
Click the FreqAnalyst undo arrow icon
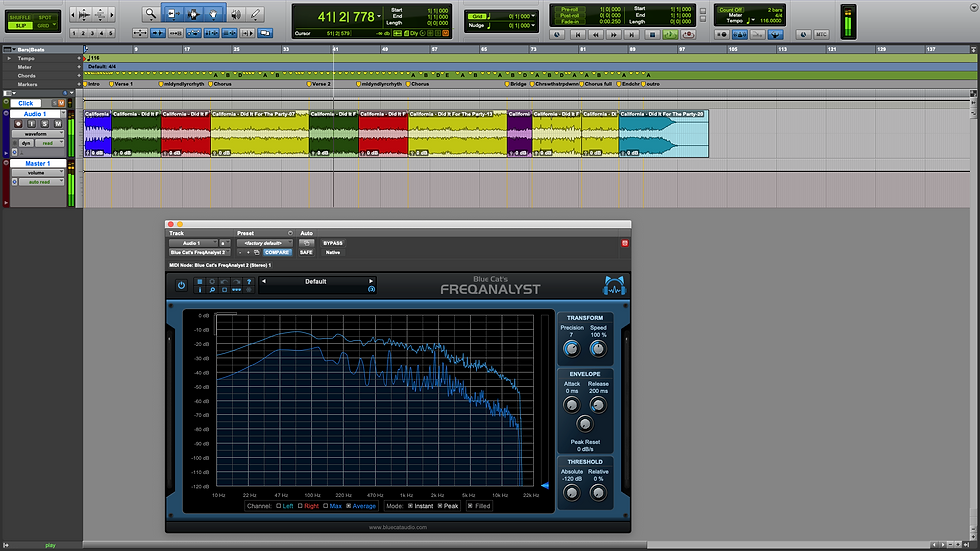pos(224,282)
